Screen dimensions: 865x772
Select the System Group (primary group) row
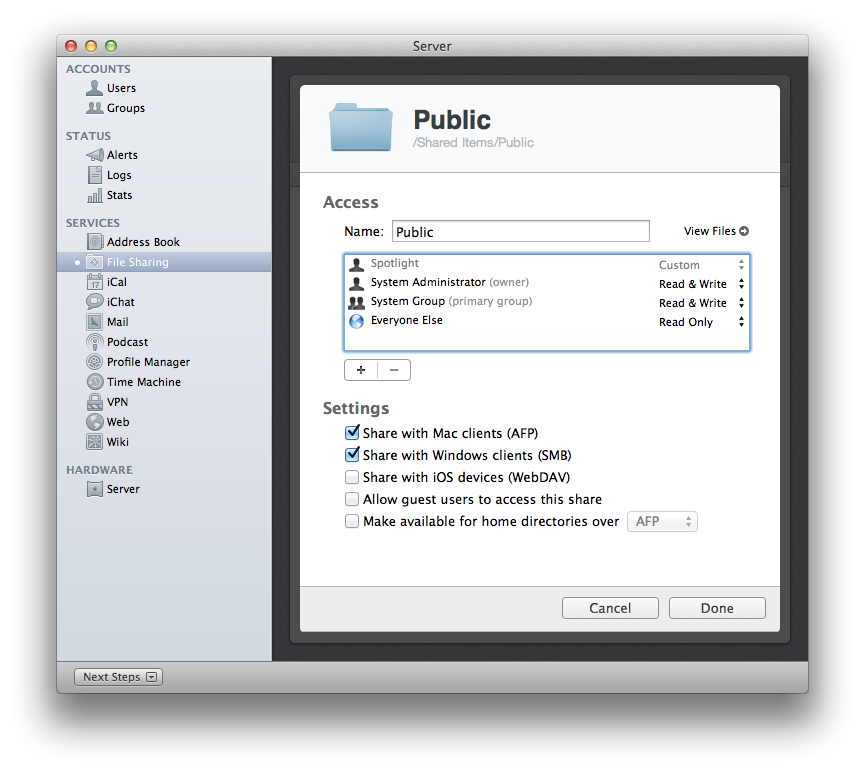(x=546, y=302)
